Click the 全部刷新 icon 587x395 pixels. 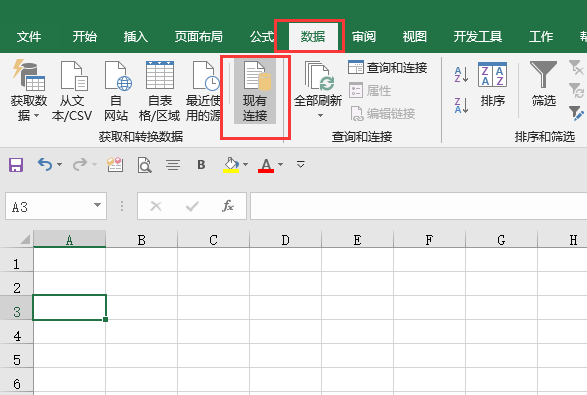(x=318, y=76)
